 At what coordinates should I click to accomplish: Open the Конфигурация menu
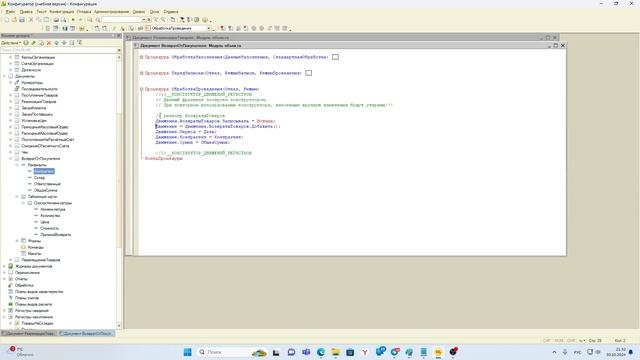(62, 12)
